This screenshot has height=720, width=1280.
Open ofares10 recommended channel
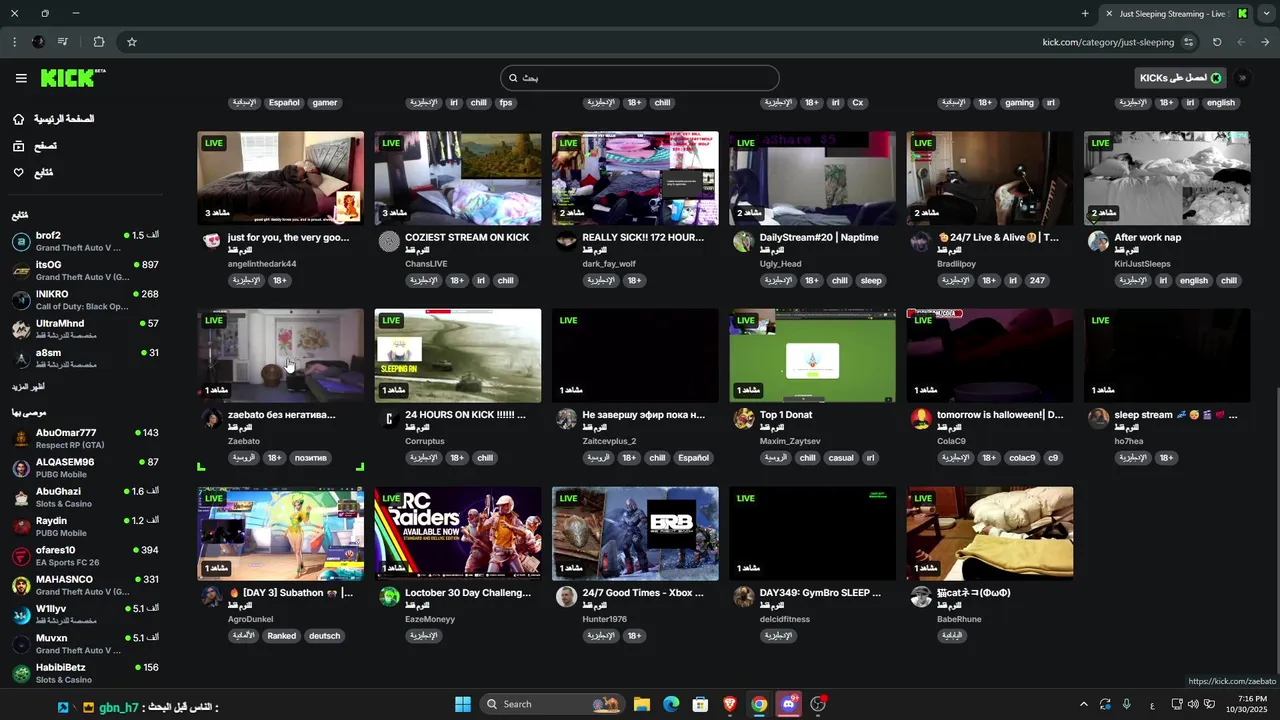85,556
